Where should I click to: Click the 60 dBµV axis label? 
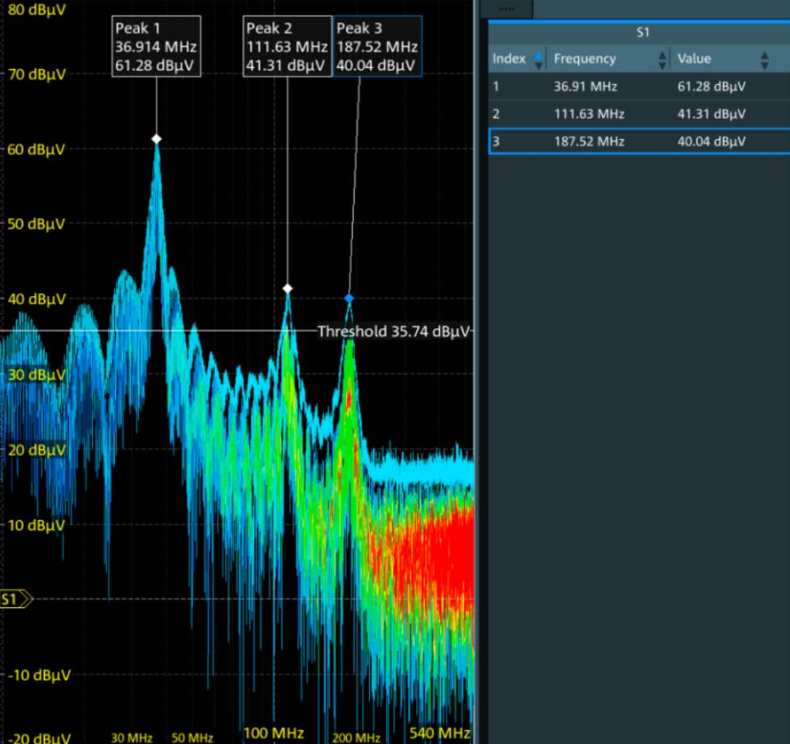(x=36, y=150)
